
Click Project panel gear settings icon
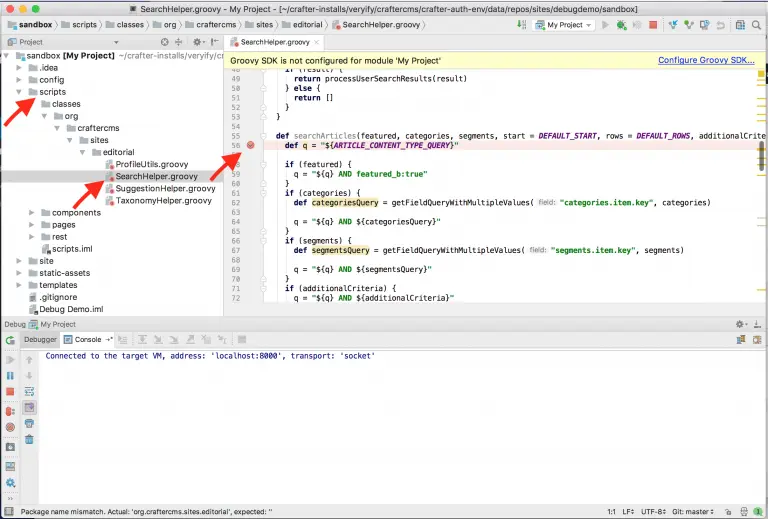point(197,42)
